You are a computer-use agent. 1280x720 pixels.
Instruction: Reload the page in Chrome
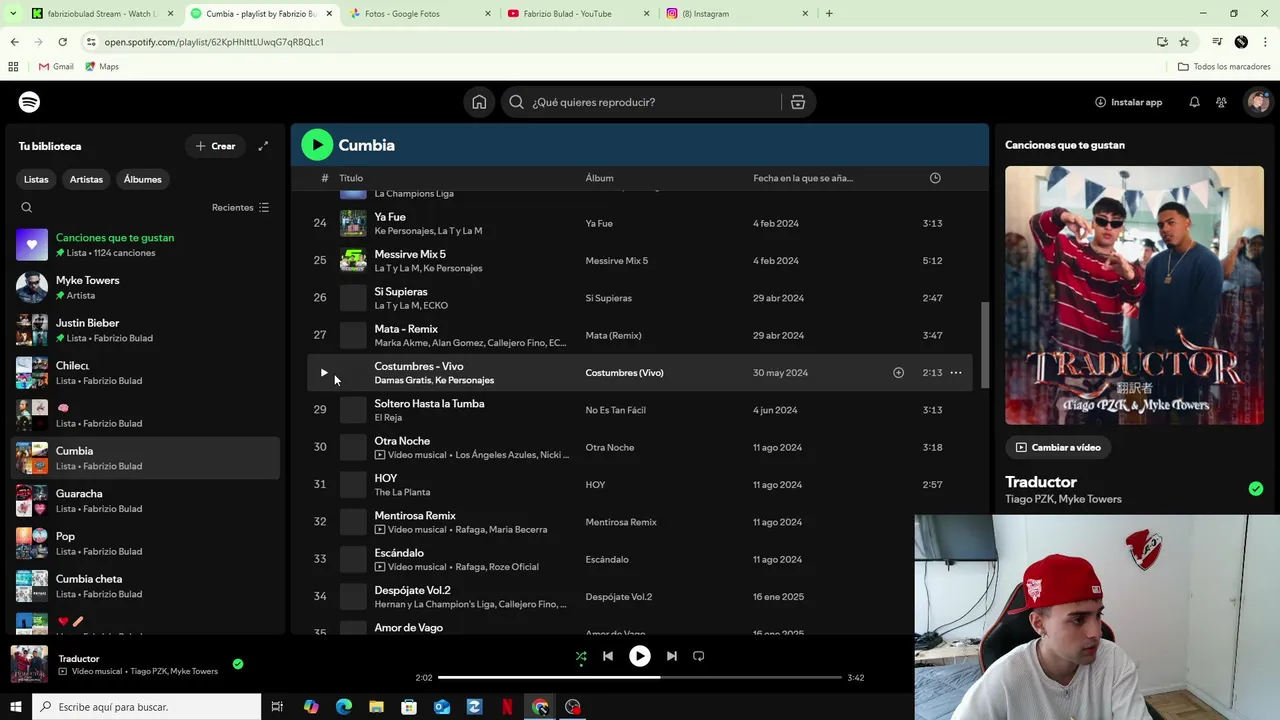(62, 42)
